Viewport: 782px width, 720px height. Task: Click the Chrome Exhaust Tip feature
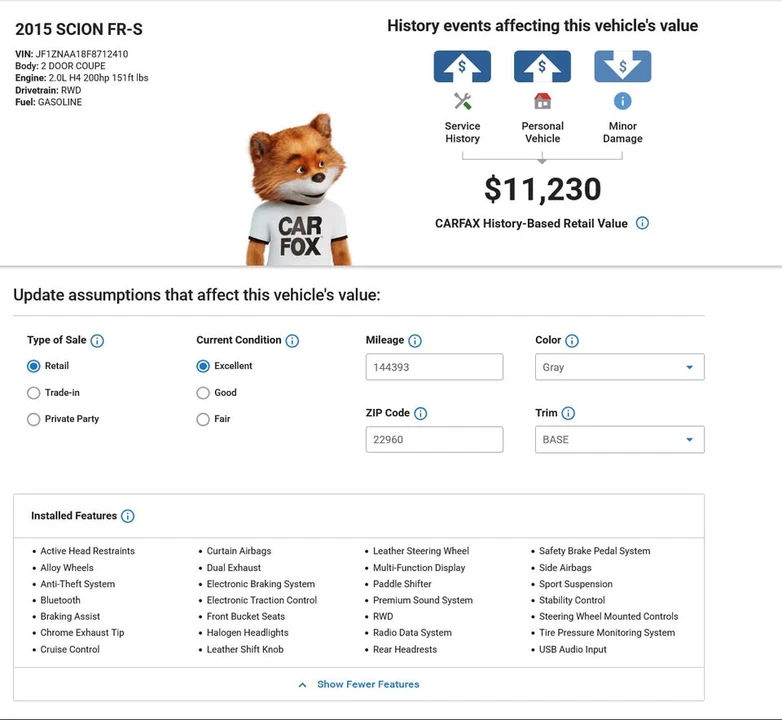(x=82, y=633)
